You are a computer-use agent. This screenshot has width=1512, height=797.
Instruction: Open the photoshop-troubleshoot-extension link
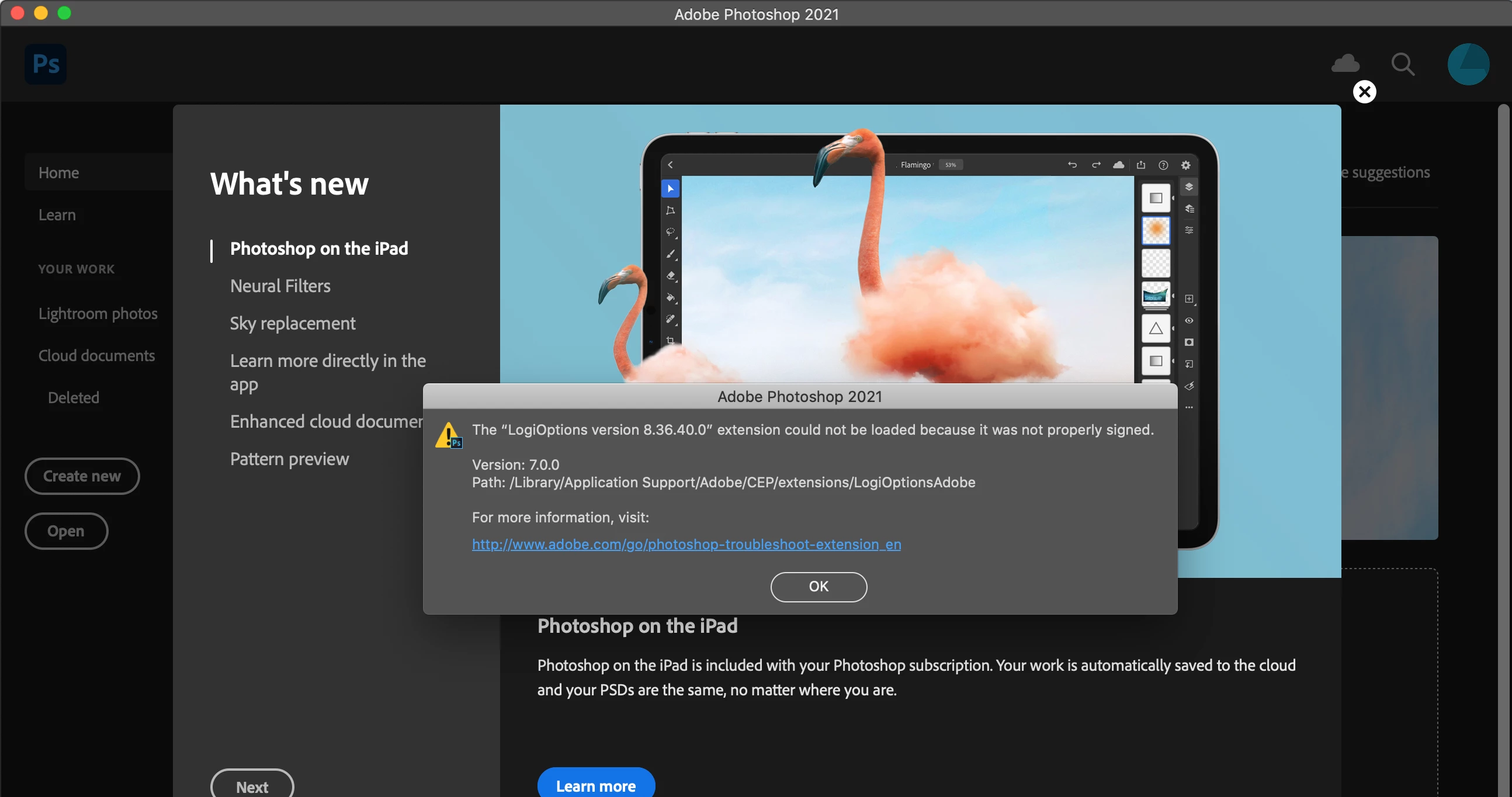(686, 544)
